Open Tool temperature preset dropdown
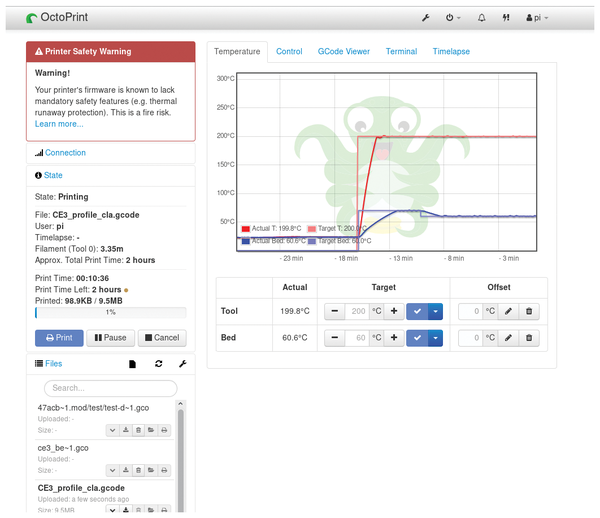The image size is (600, 518). [x=435, y=311]
